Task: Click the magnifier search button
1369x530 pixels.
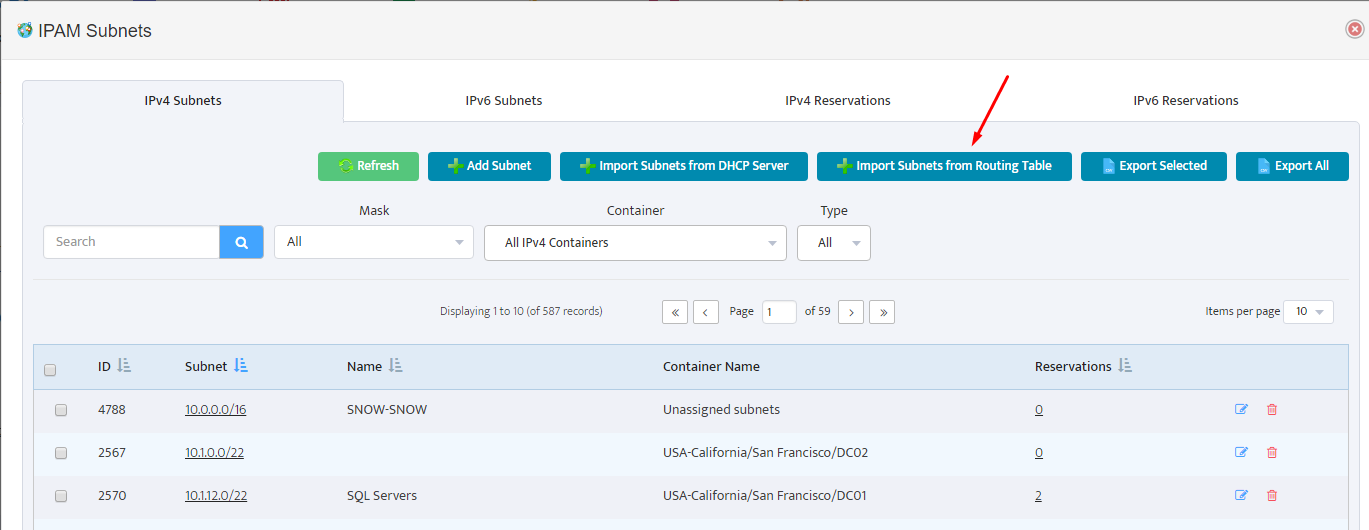Action: (241, 242)
